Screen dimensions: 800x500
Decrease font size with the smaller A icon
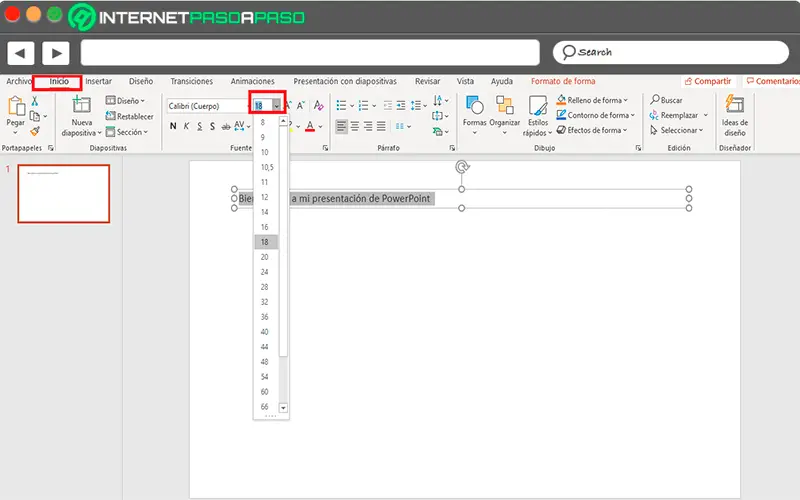pos(301,106)
